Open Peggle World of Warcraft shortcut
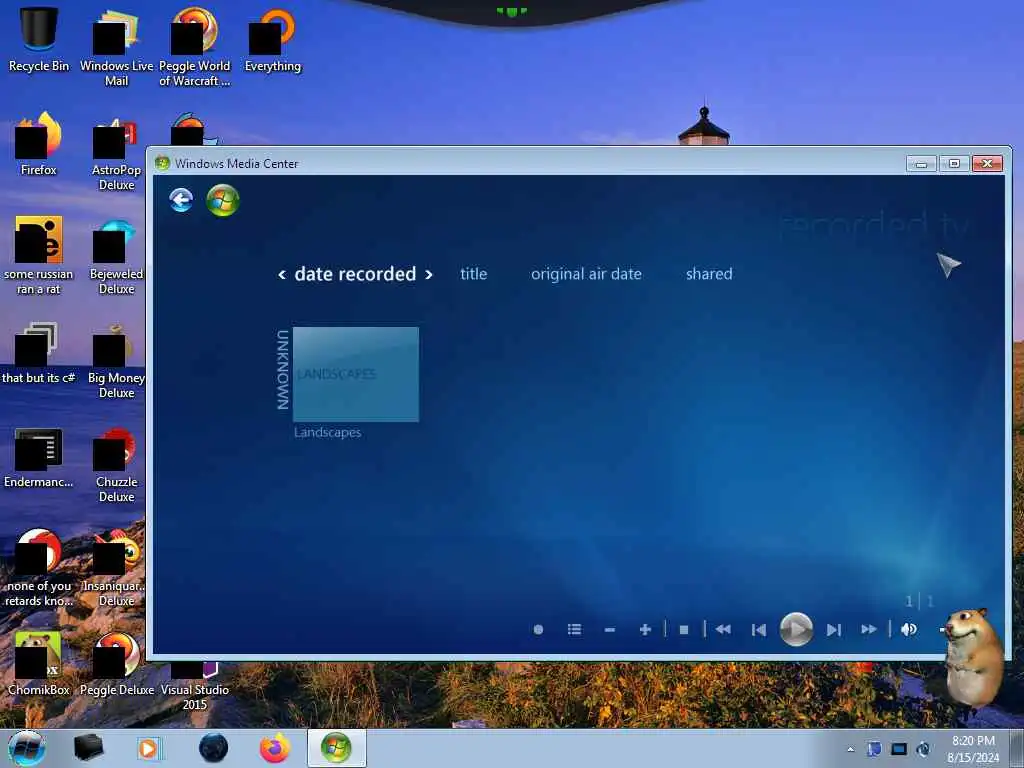The width and height of the screenshot is (1024, 768). click(195, 46)
